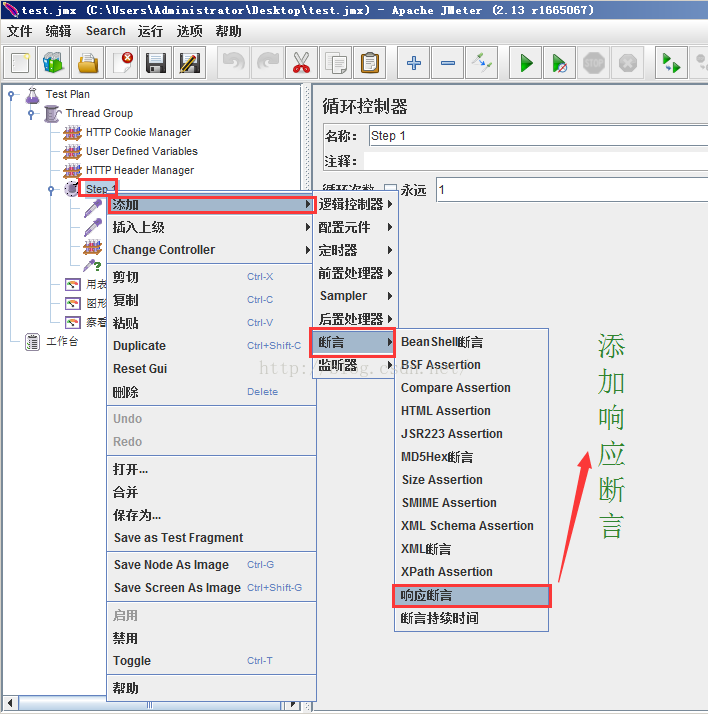Click the 注释 comment input field
Image resolution: width=708 pixels, height=714 pixels.
pyautogui.click(x=536, y=161)
